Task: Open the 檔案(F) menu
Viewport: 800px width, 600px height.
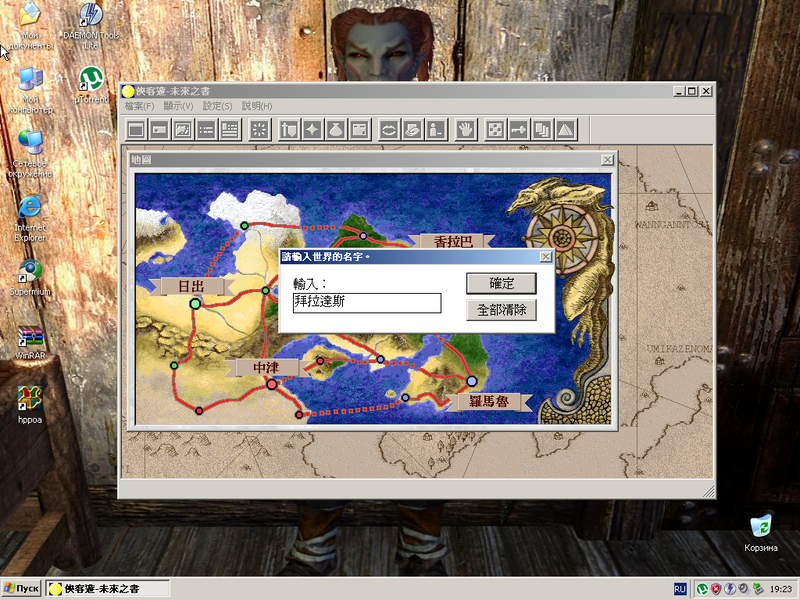Action: (x=139, y=106)
